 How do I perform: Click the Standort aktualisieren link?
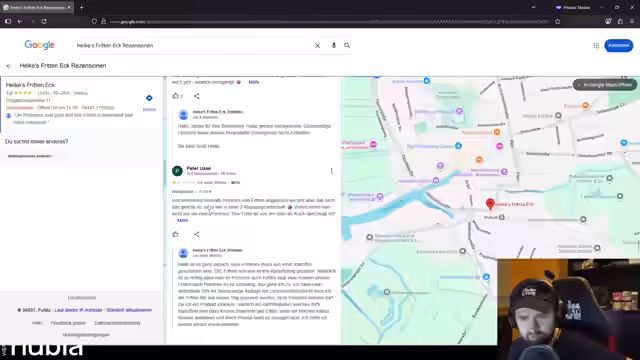tap(129, 310)
